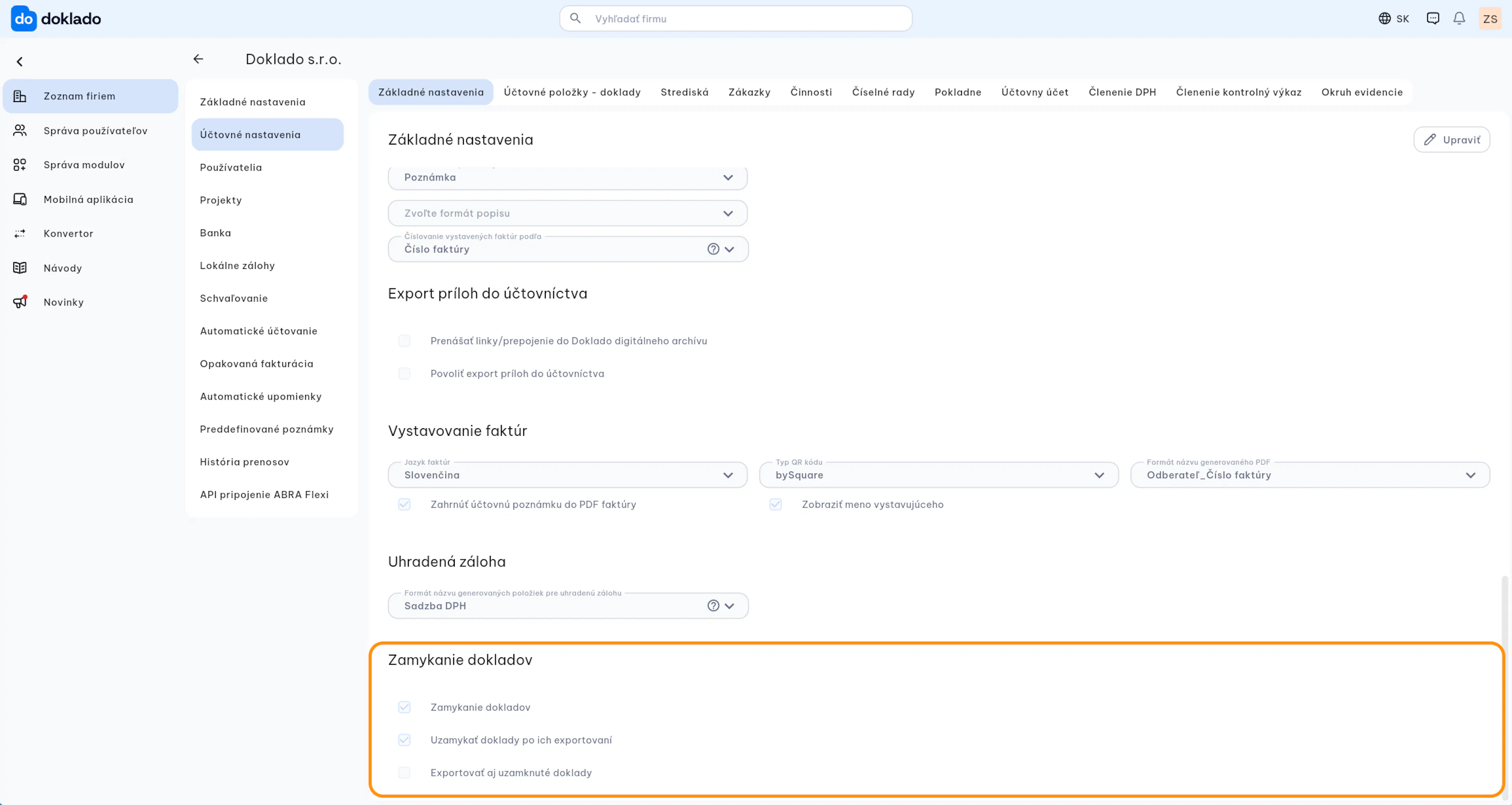
Task: Open História prenosov
Action: [268, 463]
